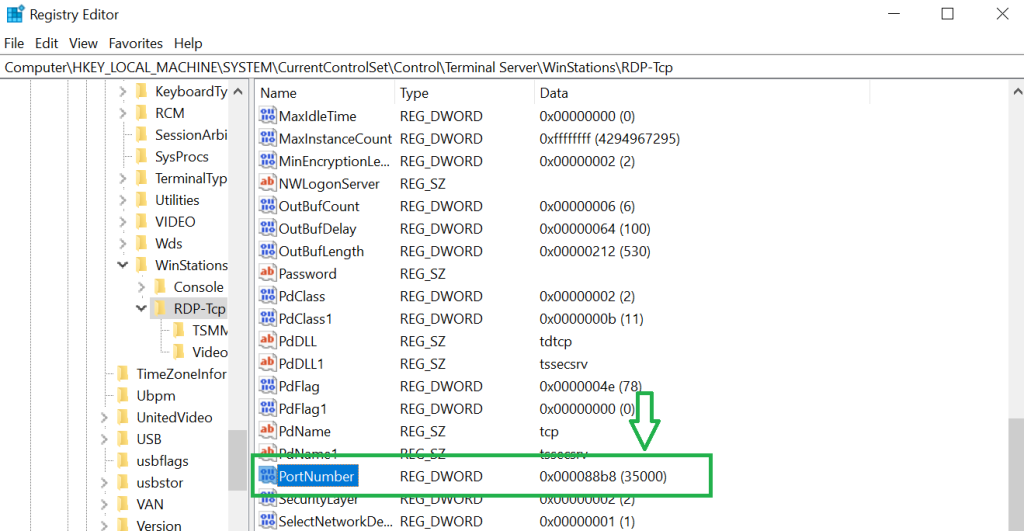Click the values pane vertical scrollbar thumb
This screenshot has height=531, width=1024.
(x=1016, y=474)
